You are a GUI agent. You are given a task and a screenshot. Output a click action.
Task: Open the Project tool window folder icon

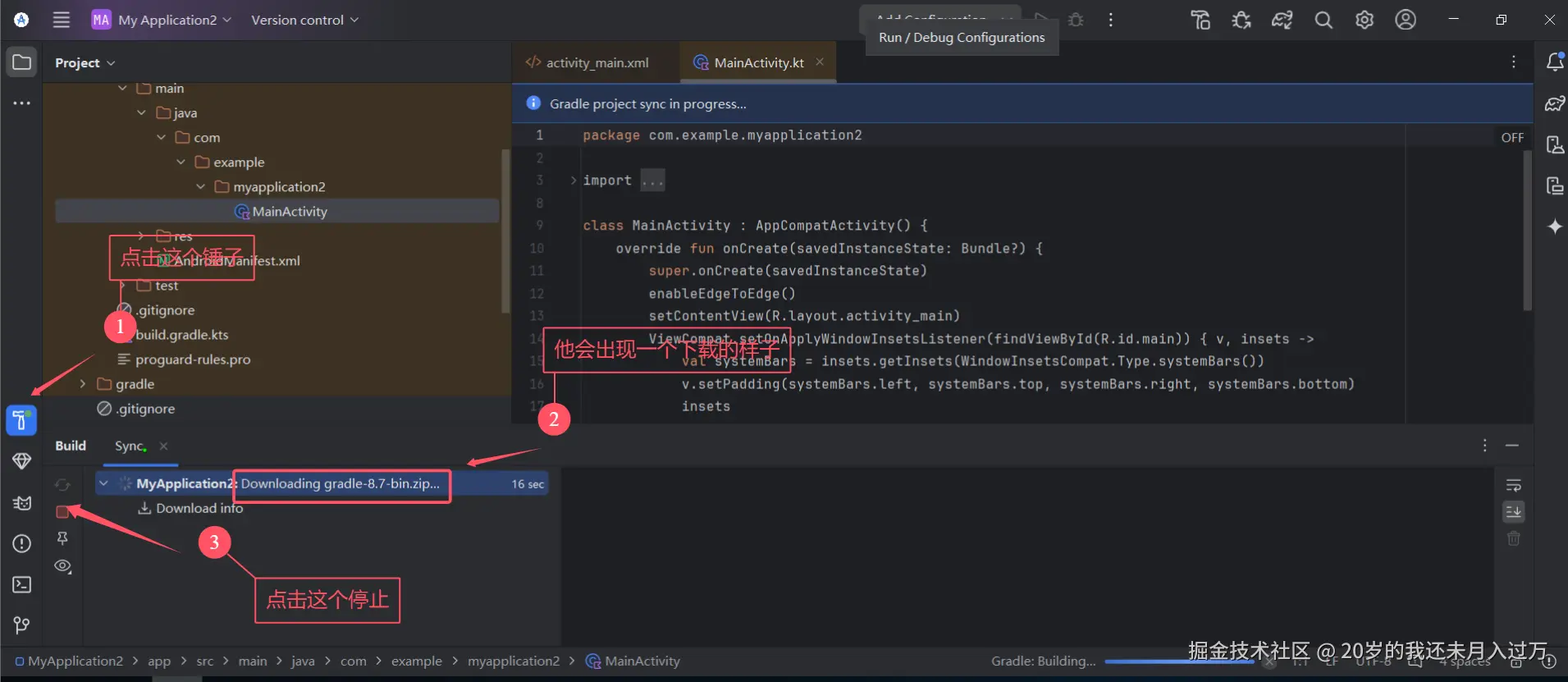22,62
